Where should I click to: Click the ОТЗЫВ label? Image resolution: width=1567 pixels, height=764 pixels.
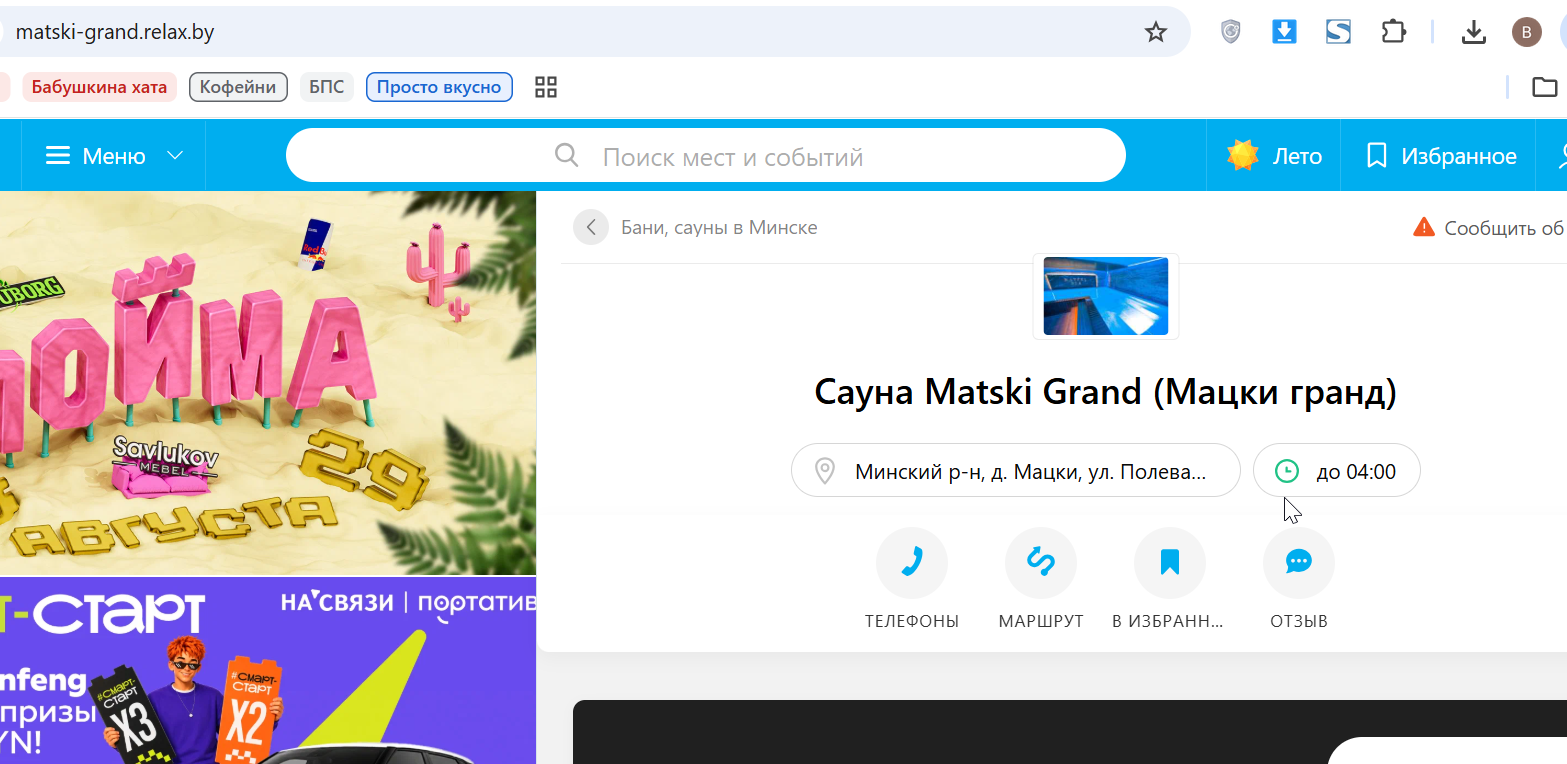(1299, 621)
